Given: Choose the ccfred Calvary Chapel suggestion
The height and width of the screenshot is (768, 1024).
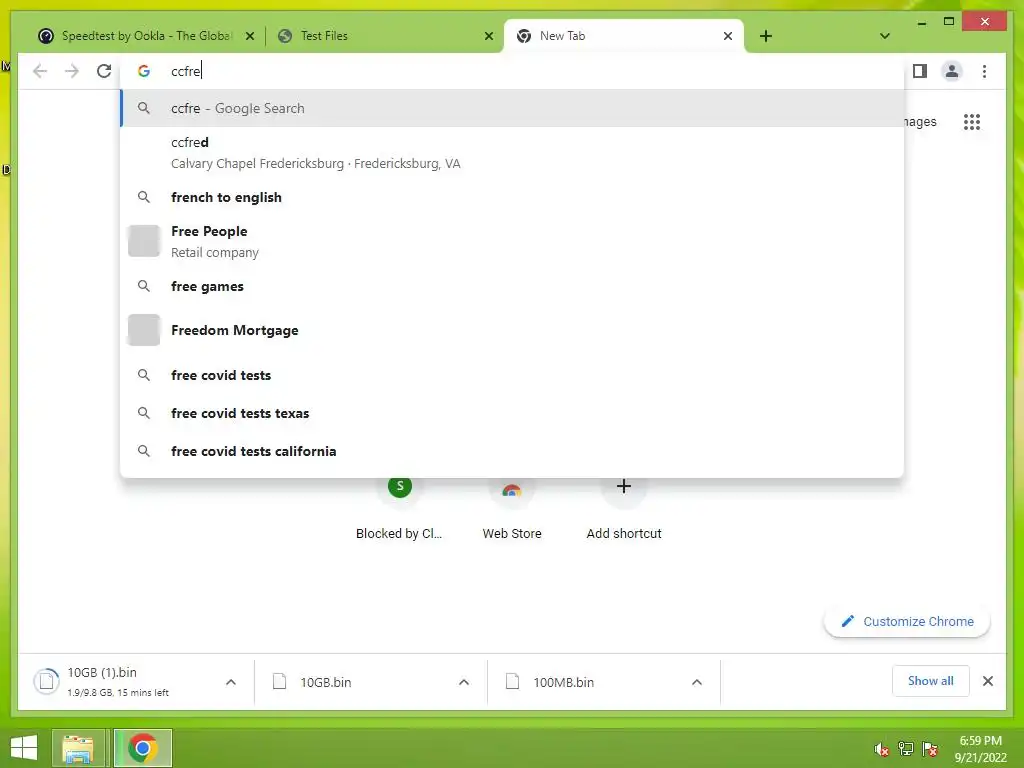Looking at the screenshot, I should tap(512, 153).
